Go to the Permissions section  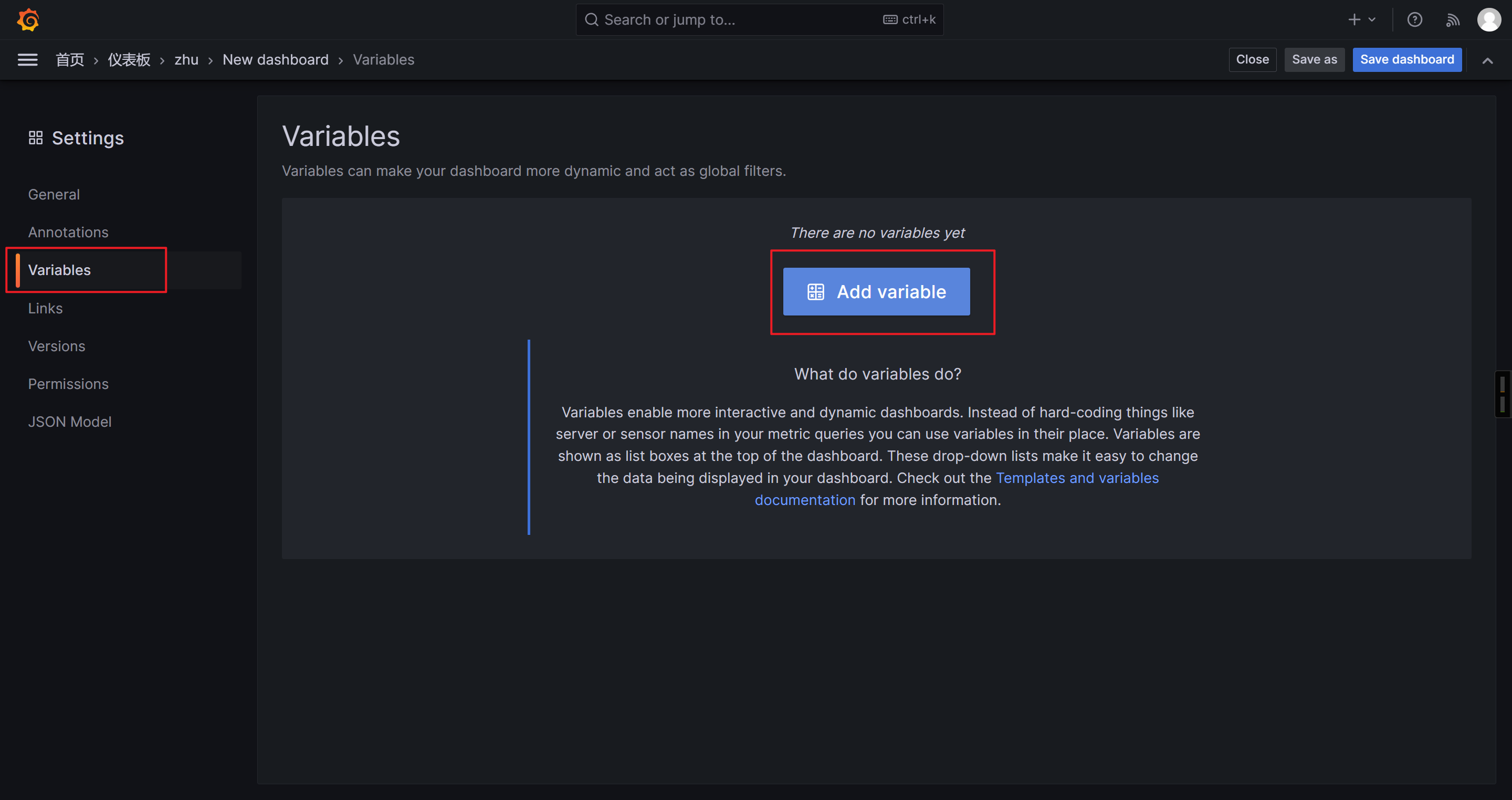click(68, 383)
